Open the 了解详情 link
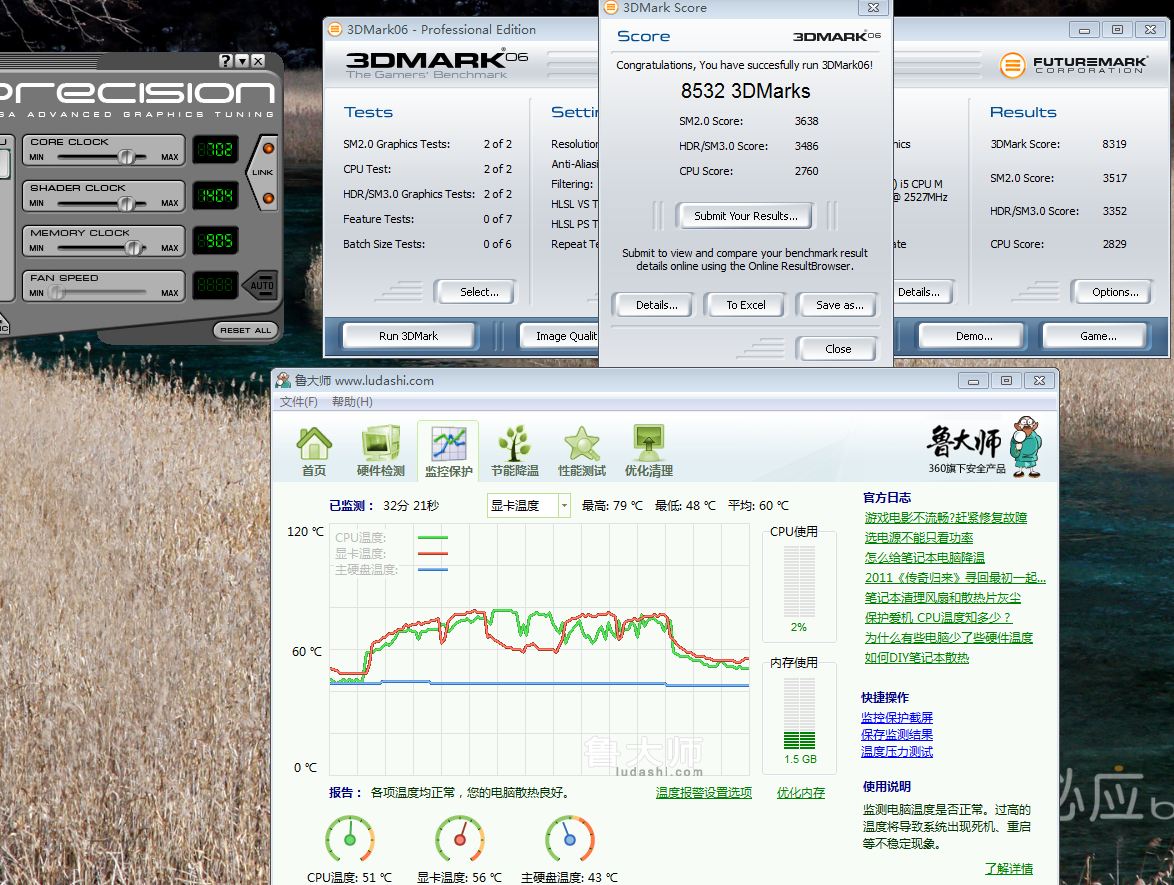 click(1009, 869)
